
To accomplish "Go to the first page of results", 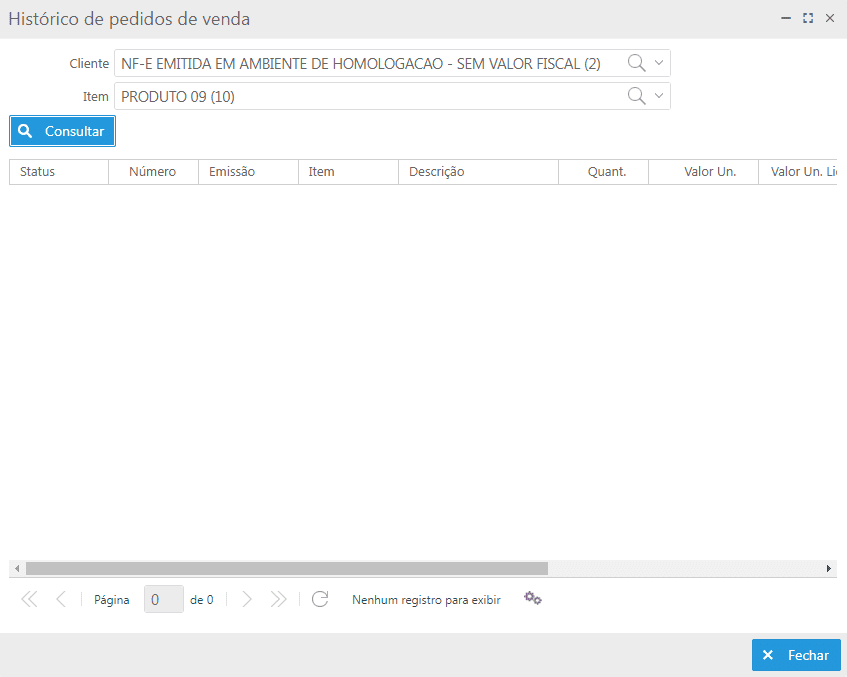I will tap(29, 599).
